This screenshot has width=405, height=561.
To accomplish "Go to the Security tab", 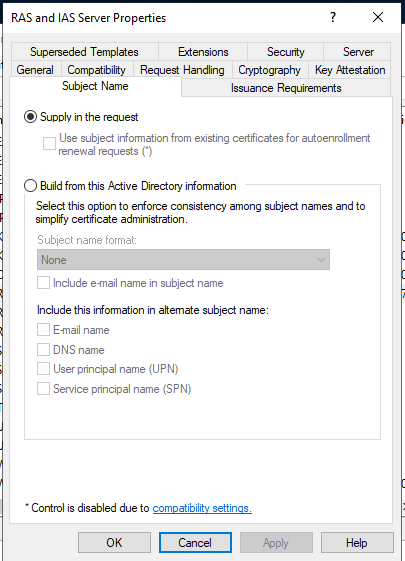I will [x=286, y=52].
